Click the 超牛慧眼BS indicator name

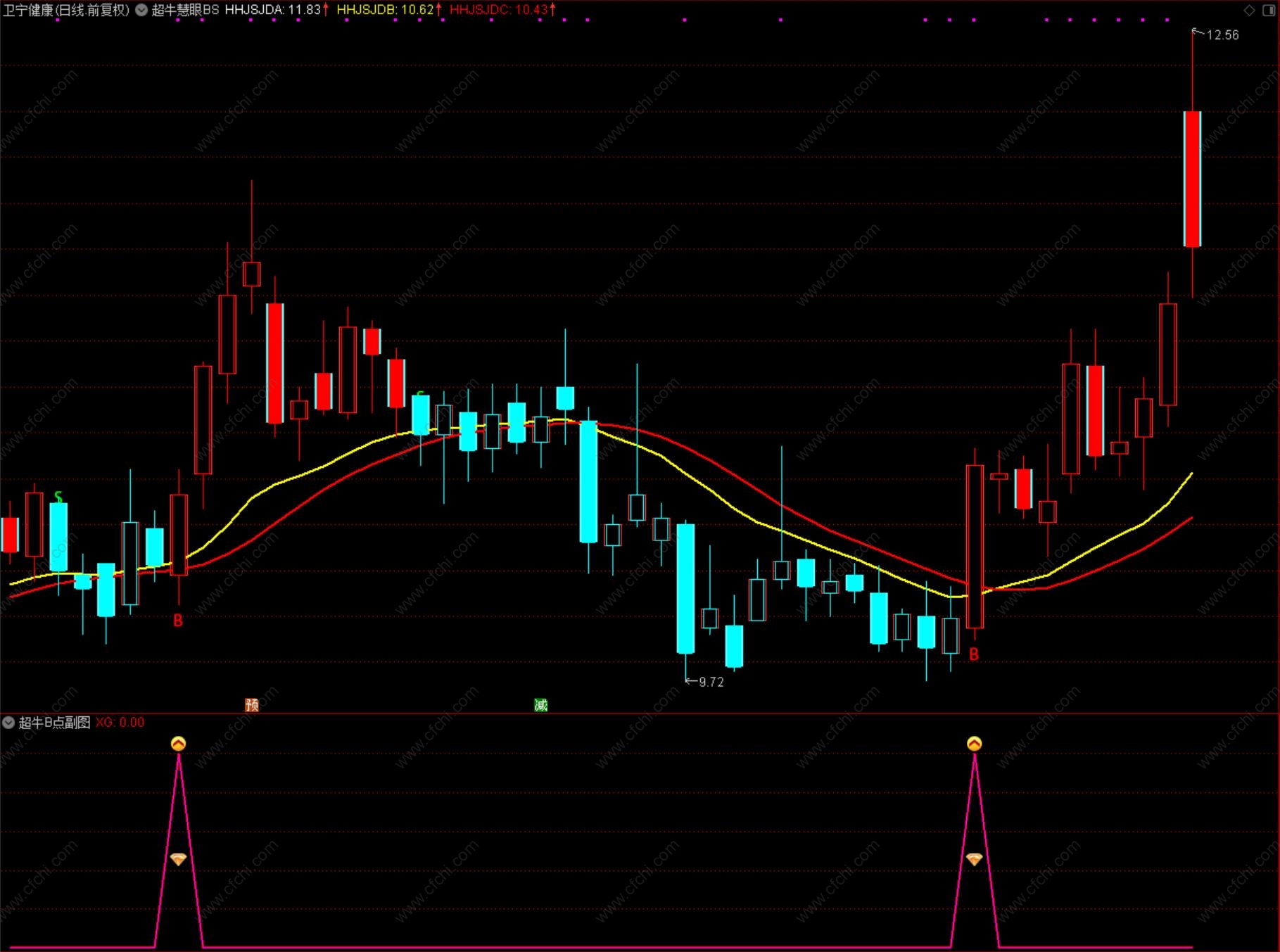click(185, 10)
